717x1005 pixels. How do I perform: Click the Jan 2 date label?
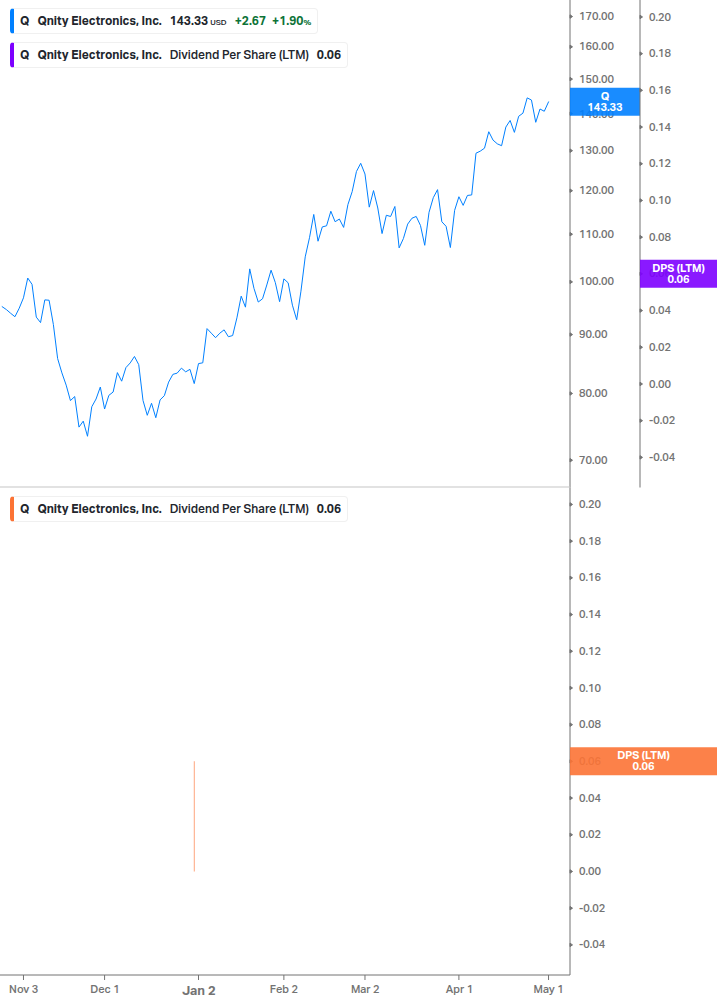click(x=199, y=990)
